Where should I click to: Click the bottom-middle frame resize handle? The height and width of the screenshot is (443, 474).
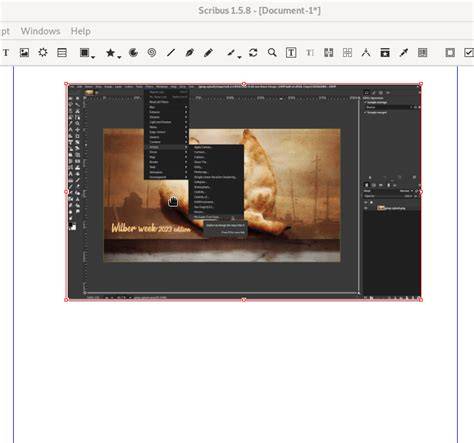pos(244,300)
